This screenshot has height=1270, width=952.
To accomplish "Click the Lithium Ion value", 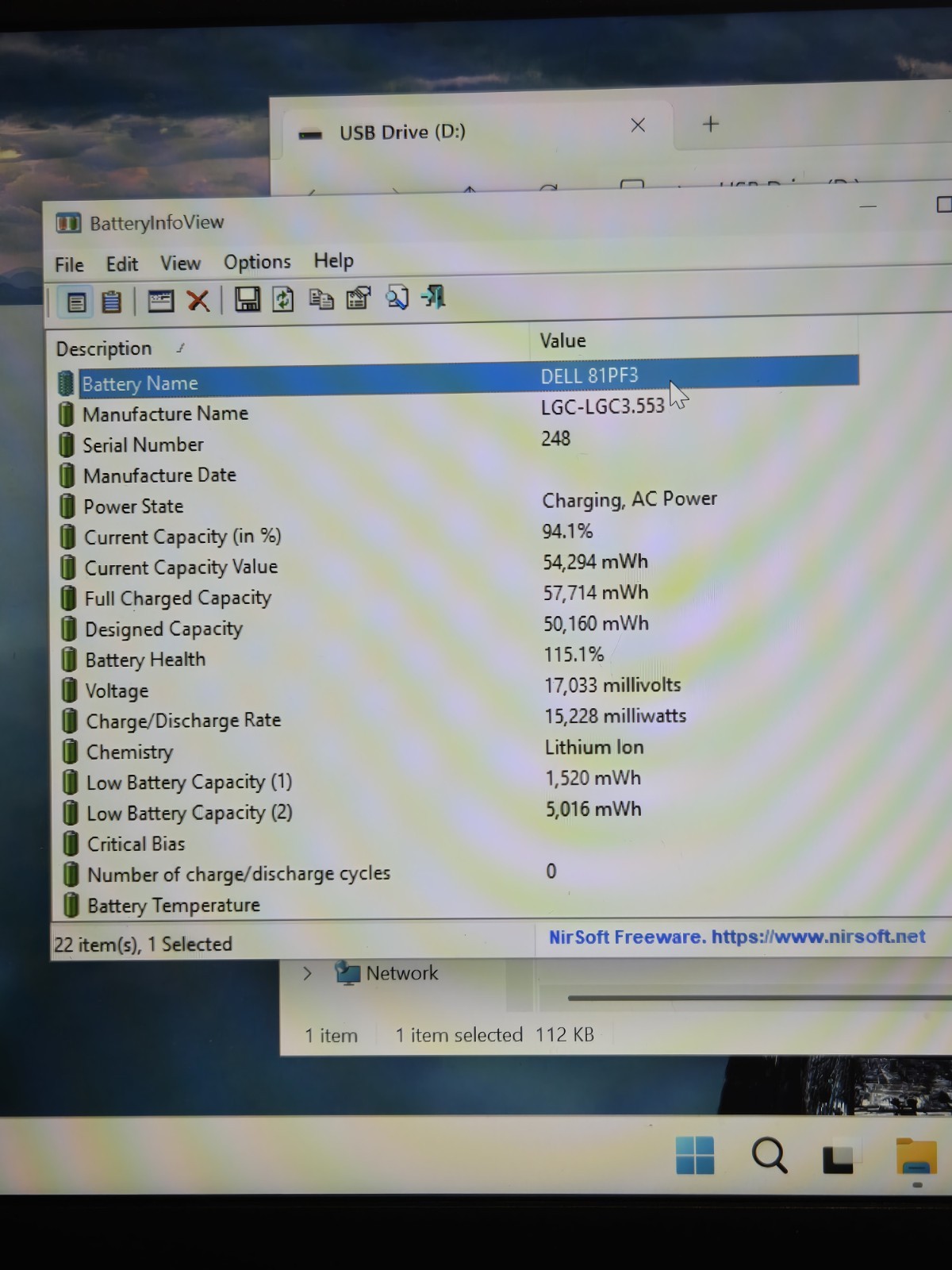I will click(x=594, y=747).
